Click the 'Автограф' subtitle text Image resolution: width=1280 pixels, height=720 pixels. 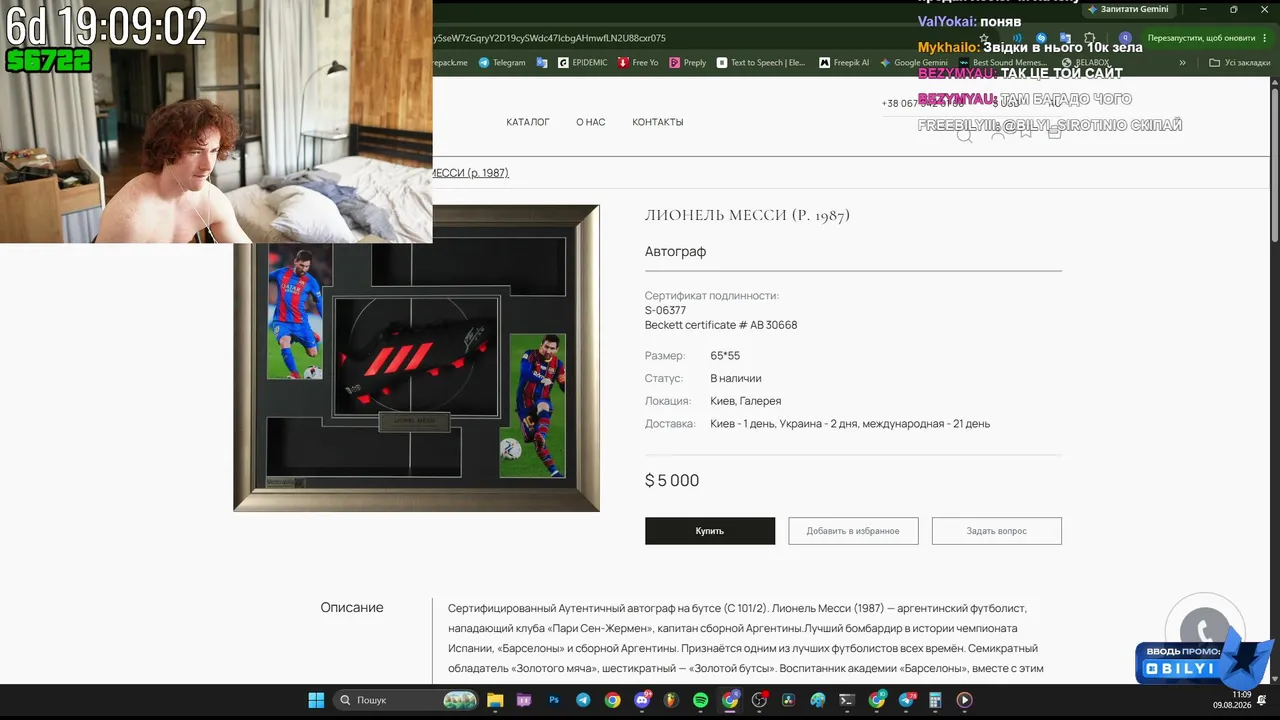click(x=676, y=252)
